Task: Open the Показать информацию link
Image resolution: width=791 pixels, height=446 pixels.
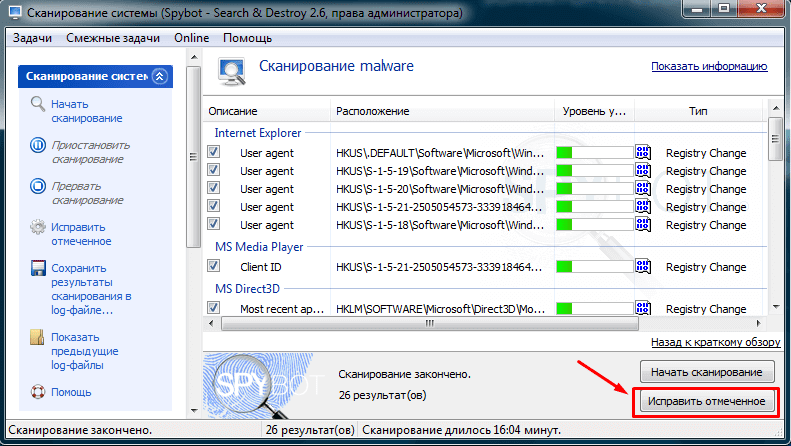Action: (x=709, y=66)
